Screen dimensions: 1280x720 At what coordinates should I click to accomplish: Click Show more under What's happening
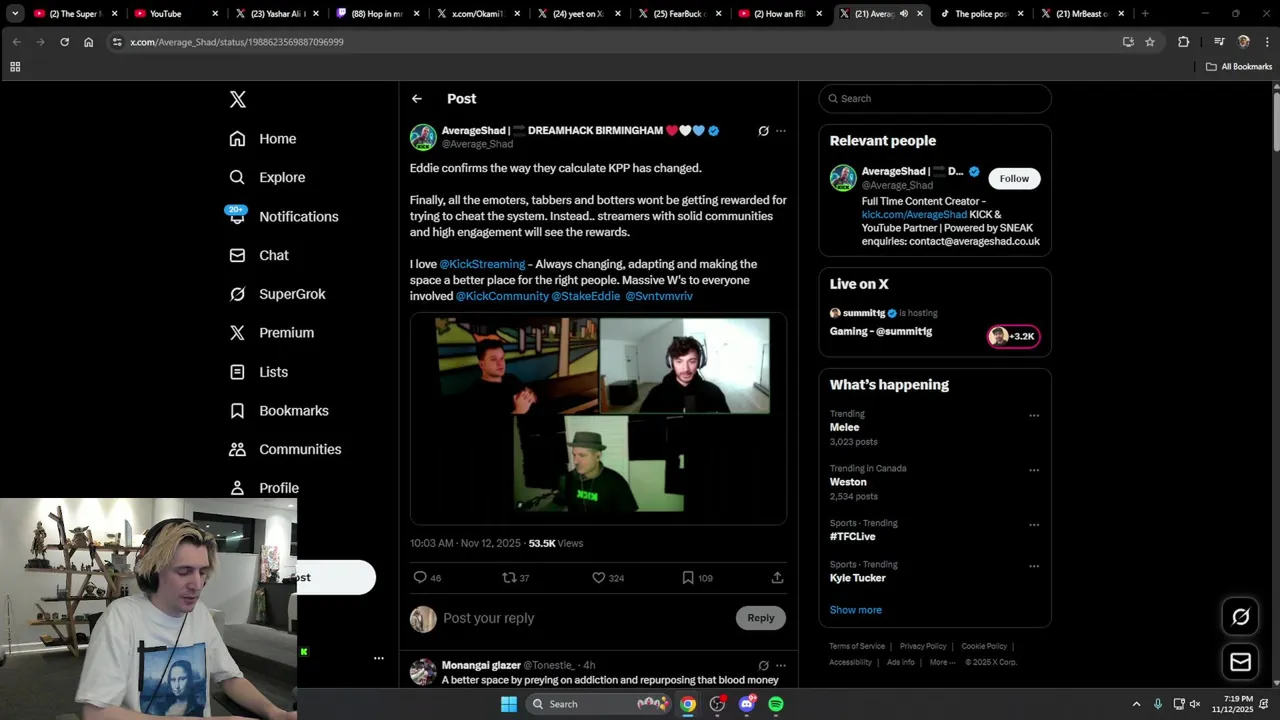[x=855, y=610]
